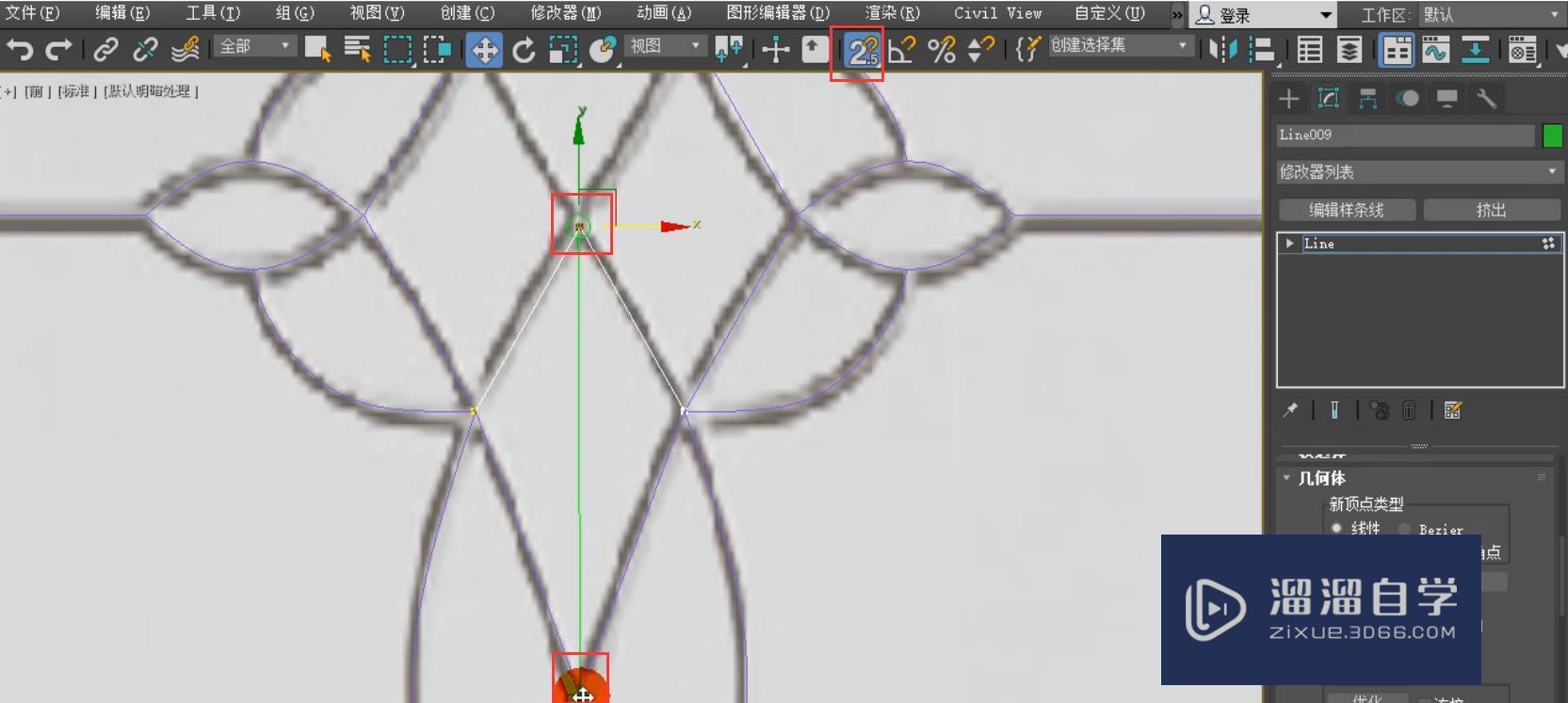Open the reference coordinate system dropdown 视图
This screenshot has width=1568, height=703.
[667, 45]
